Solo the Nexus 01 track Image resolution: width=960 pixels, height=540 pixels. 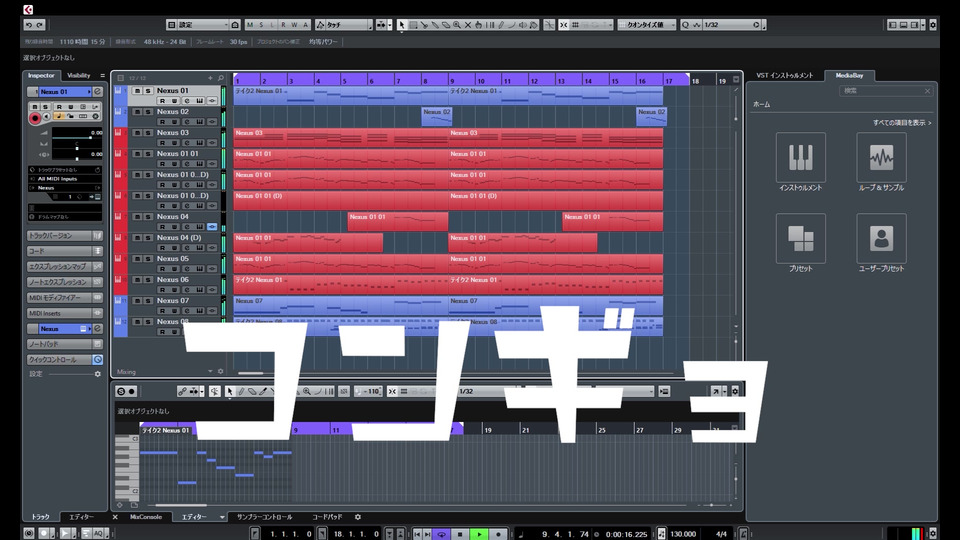point(148,91)
